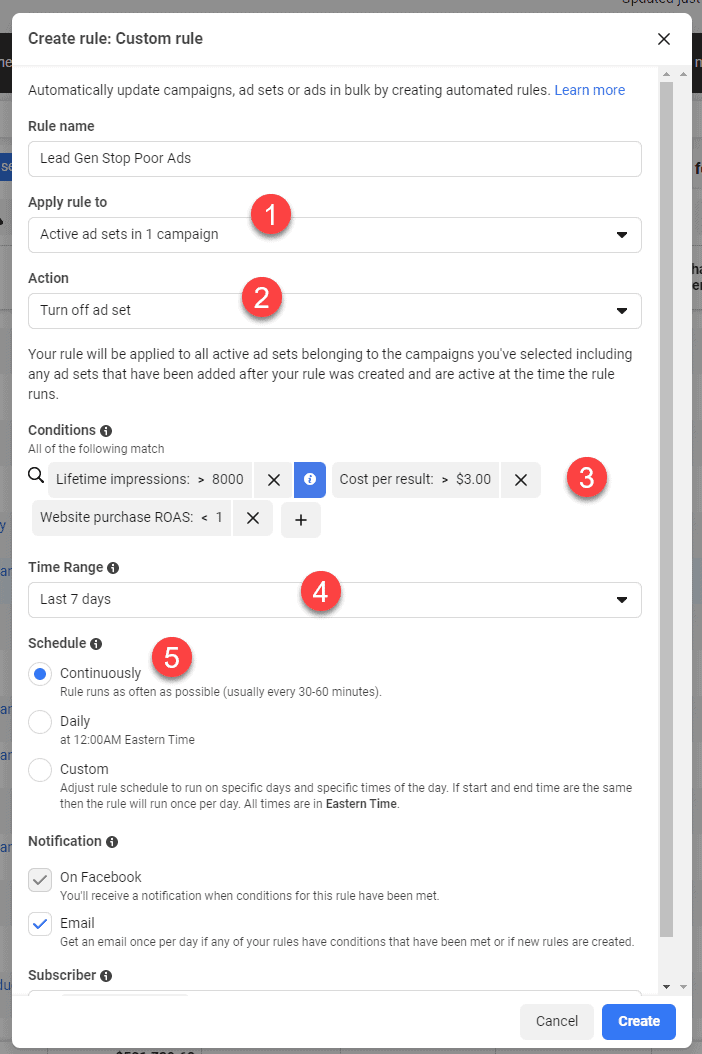Show info for Notification
This screenshot has height=1054, width=702.
(x=112, y=842)
